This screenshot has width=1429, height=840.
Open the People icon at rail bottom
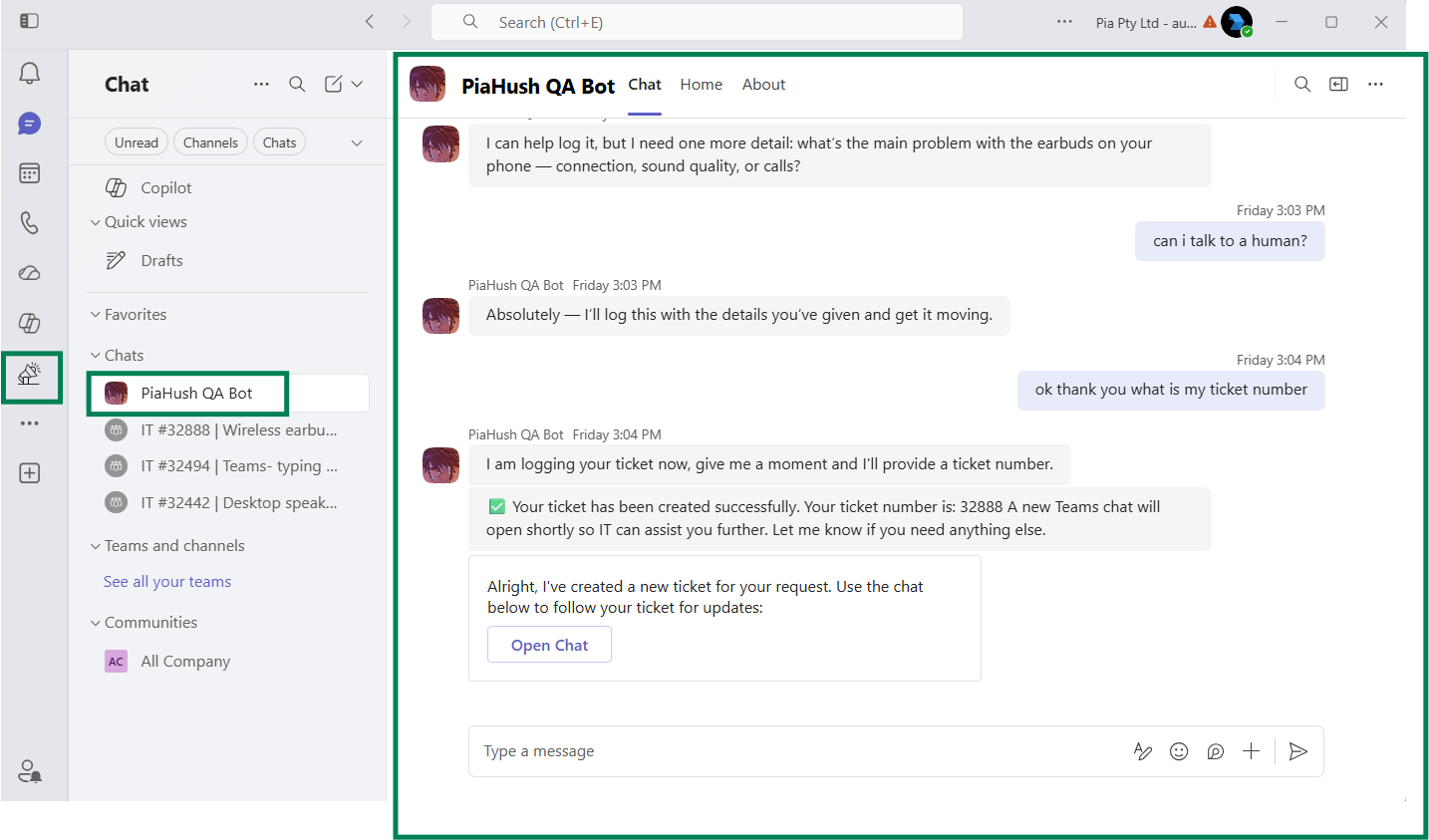coord(30,771)
